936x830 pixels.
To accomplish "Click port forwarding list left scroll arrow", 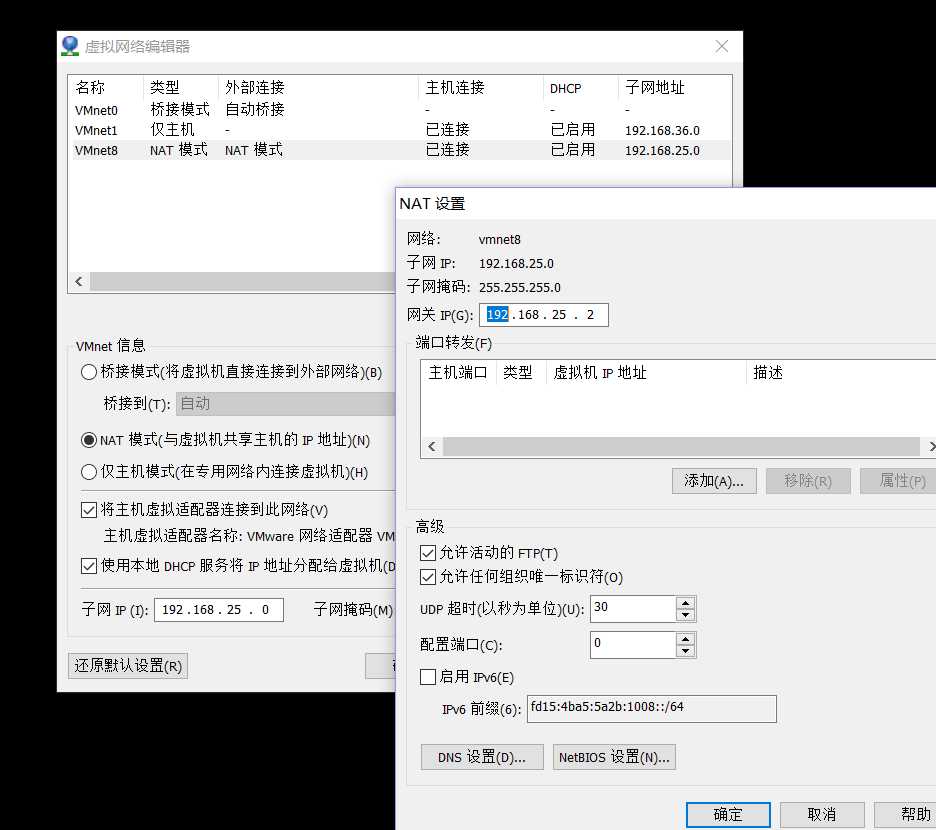I will tap(432, 447).
